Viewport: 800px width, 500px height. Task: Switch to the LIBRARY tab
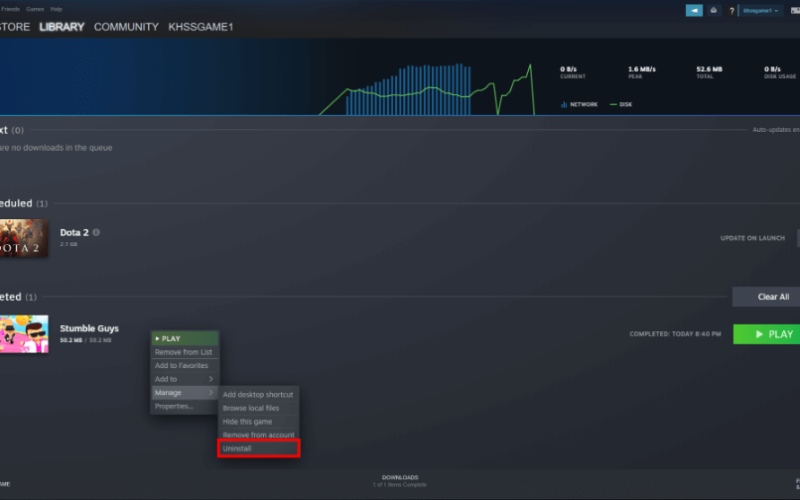(62, 27)
